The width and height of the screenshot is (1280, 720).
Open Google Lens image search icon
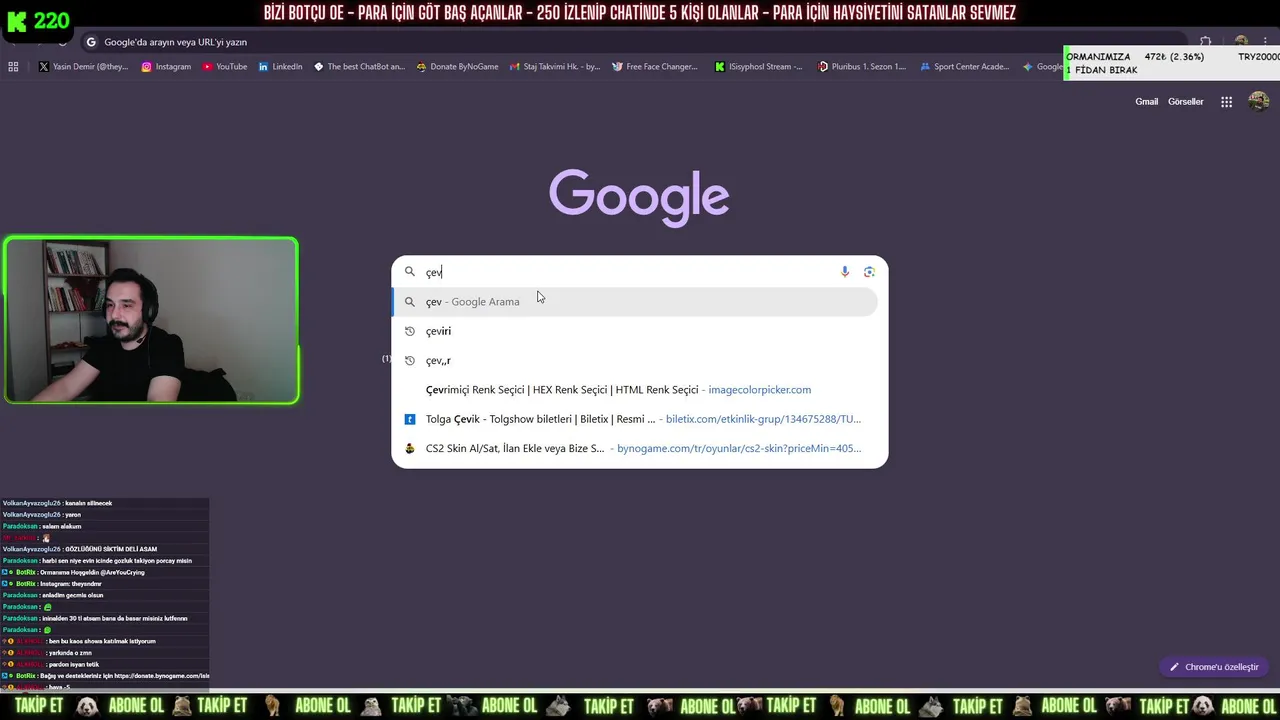pyautogui.click(x=869, y=272)
